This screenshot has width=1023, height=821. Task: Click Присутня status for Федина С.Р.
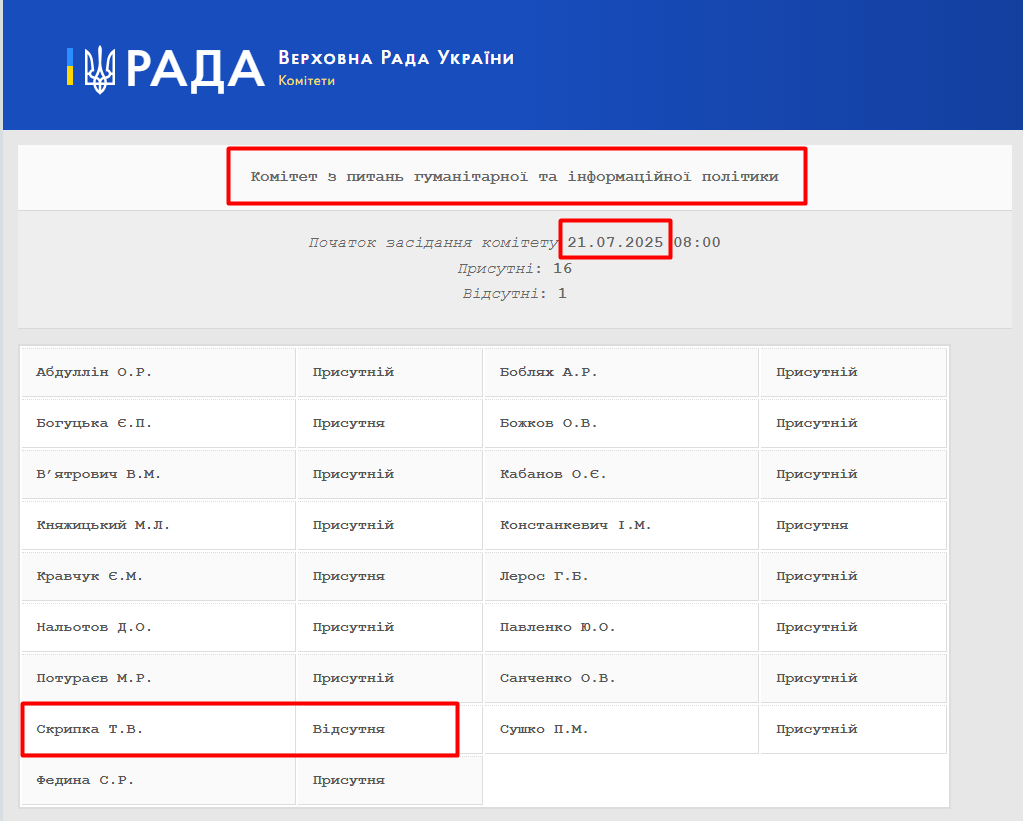[348, 779]
